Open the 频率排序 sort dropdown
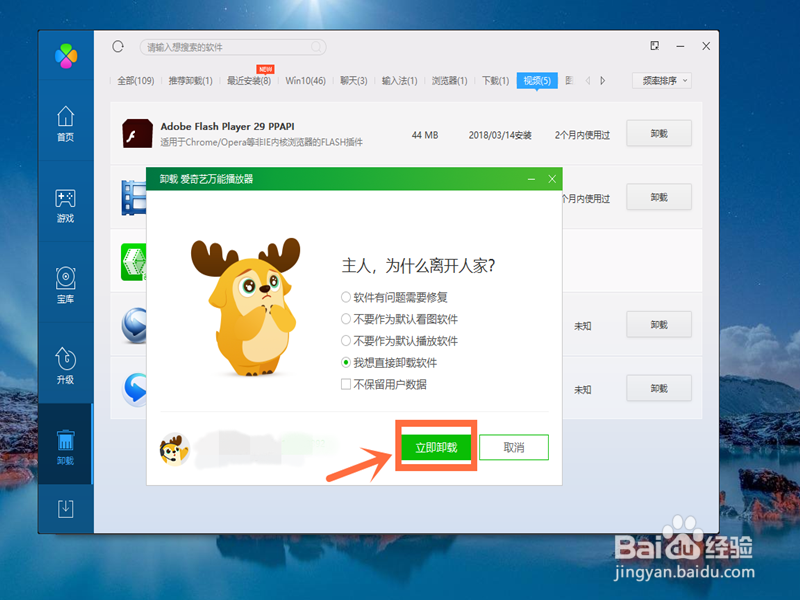This screenshot has width=800, height=600. [662, 81]
